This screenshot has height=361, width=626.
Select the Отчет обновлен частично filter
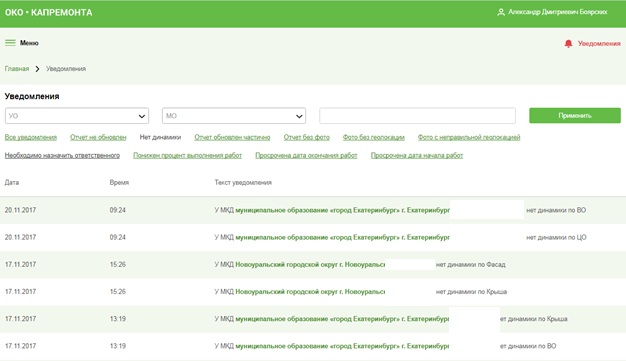[232, 137]
